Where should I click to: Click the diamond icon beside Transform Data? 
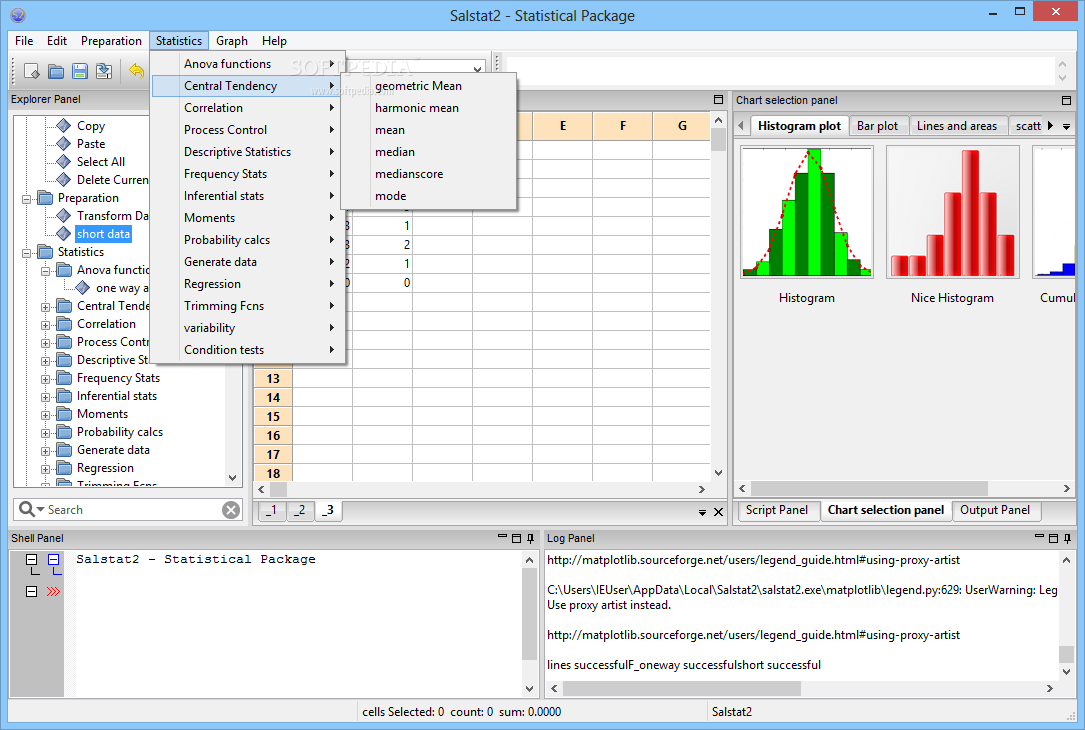[64, 215]
